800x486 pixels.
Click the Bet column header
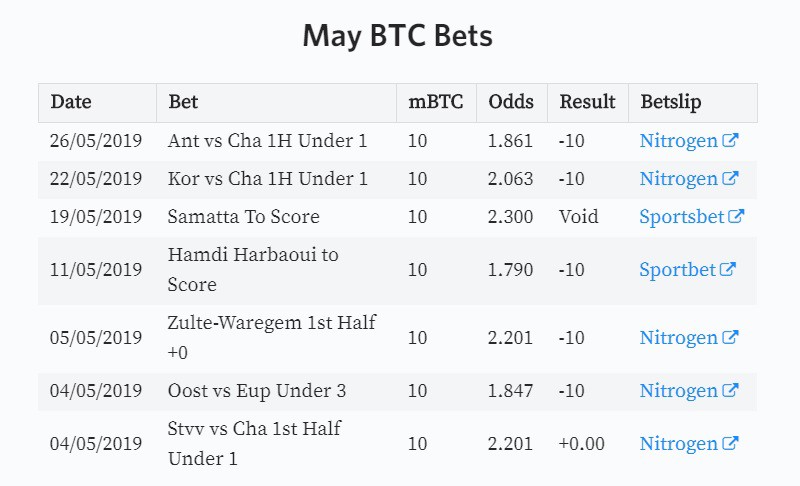tap(183, 101)
